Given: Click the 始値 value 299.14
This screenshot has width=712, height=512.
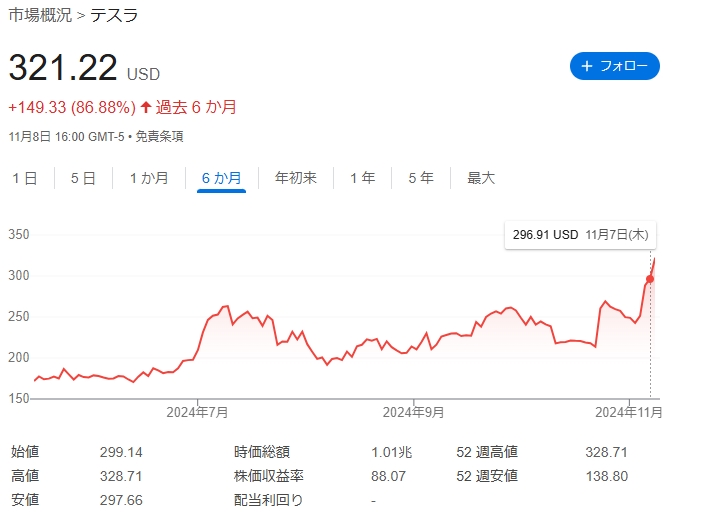Looking at the screenshot, I should (121, 452).
